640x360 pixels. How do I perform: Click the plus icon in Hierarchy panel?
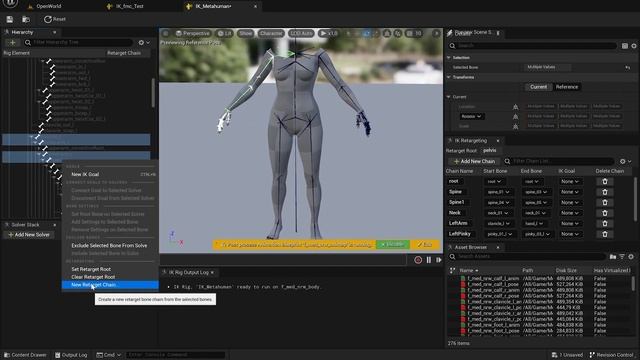click(x=12, y=42)
